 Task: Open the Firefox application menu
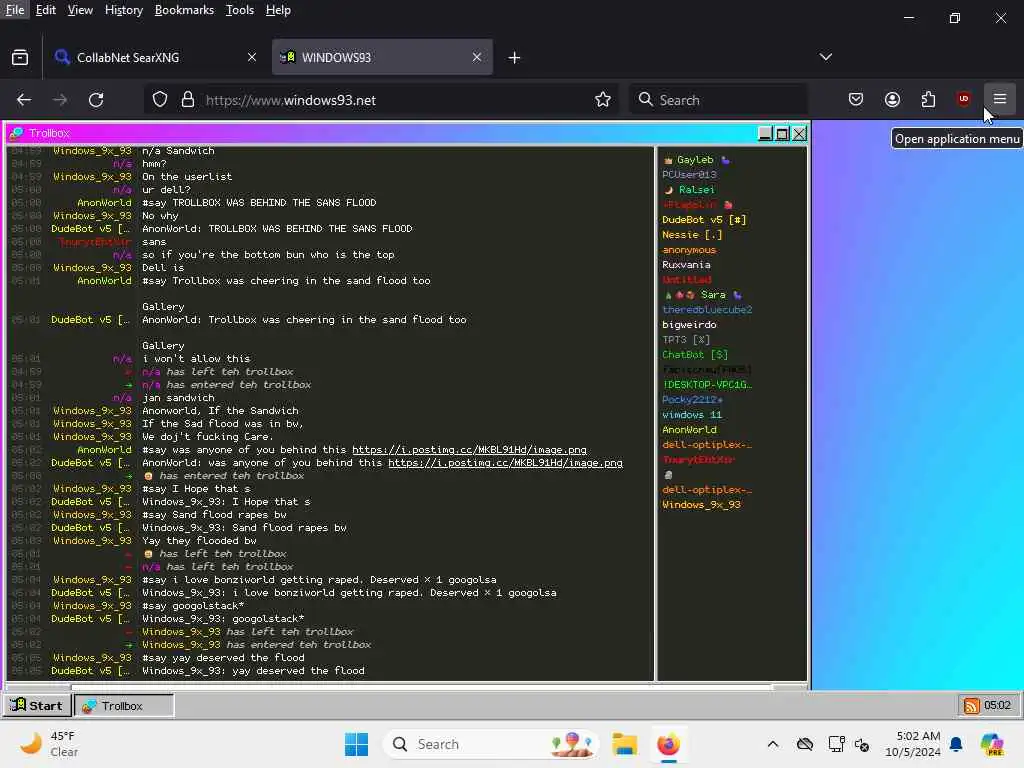(x=999, y=99)
